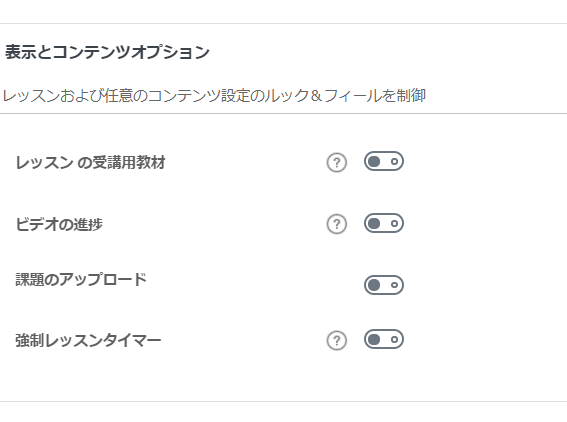Switch on 強制レッスンタイマー
Screen dimensions: 567x422
point(384,339)
